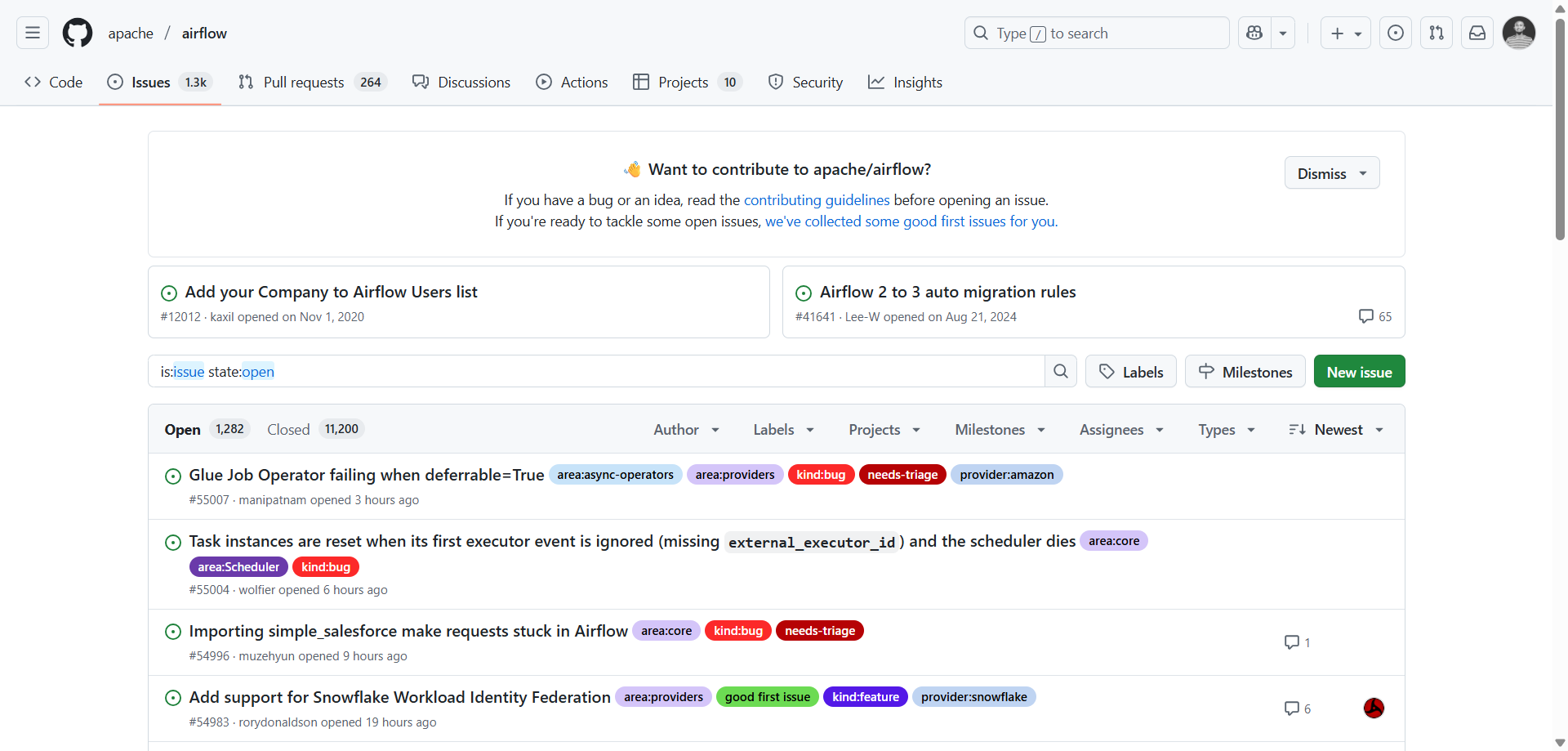Open the Dismiss dropdown on contribute banner
The width and height of the screenshot is (1568, 751).
pos(1332,173)
